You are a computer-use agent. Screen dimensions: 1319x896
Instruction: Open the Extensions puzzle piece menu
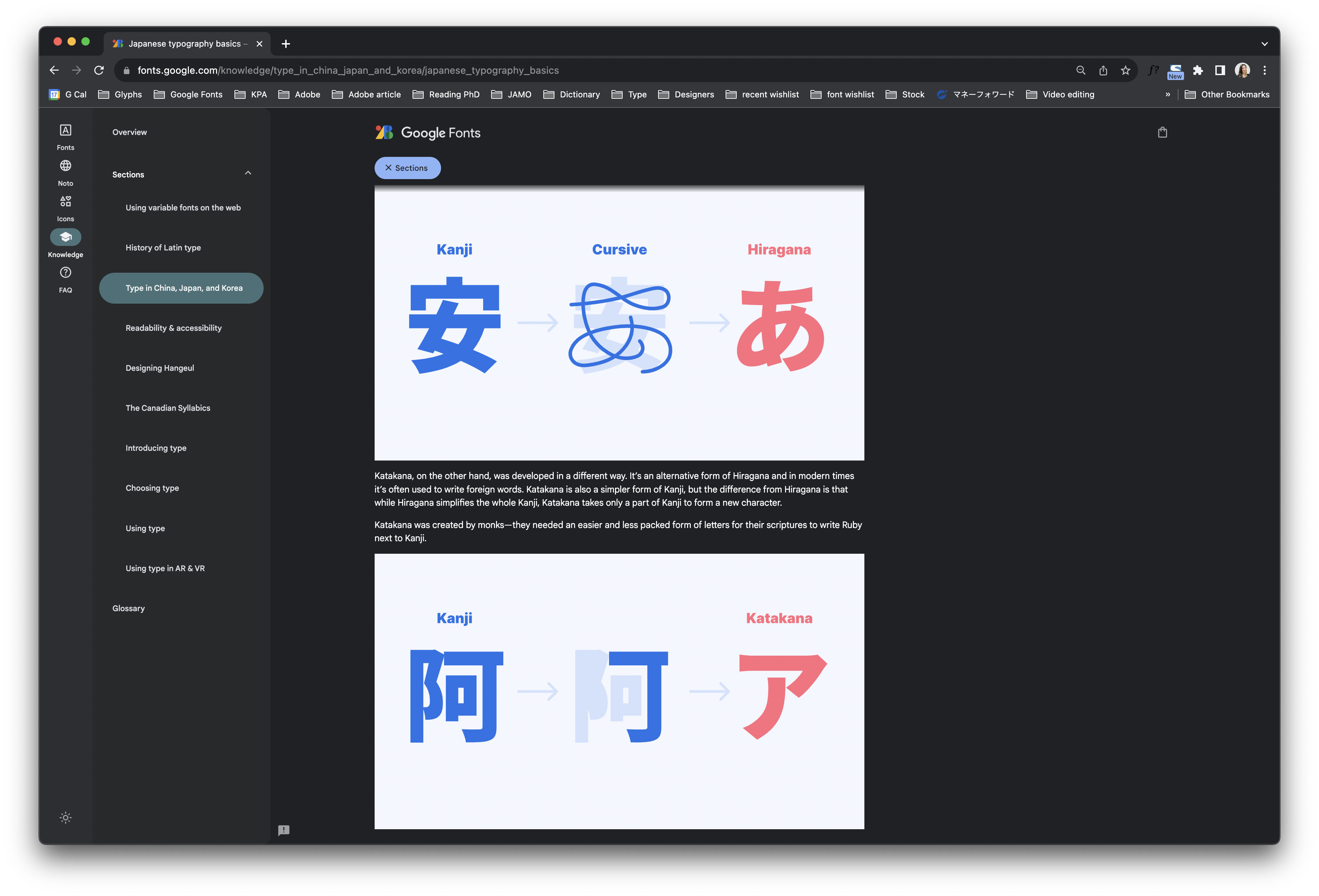tap(1198, 70)
